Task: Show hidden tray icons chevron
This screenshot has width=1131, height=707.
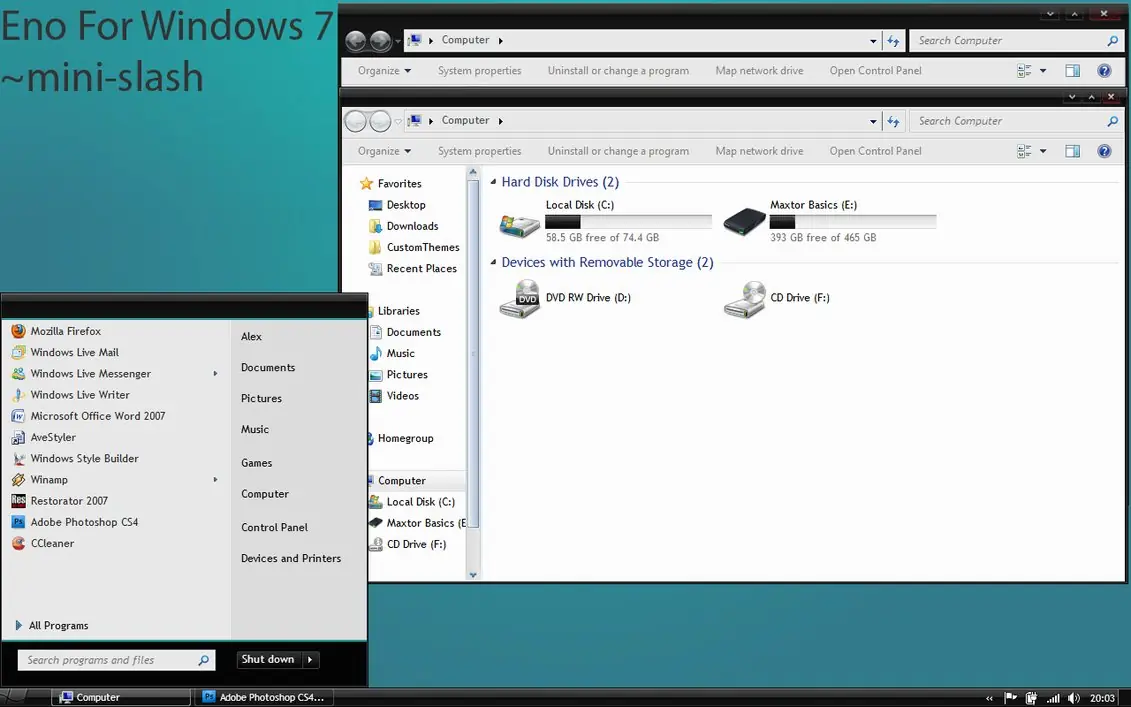Action: tap(989, 698)
